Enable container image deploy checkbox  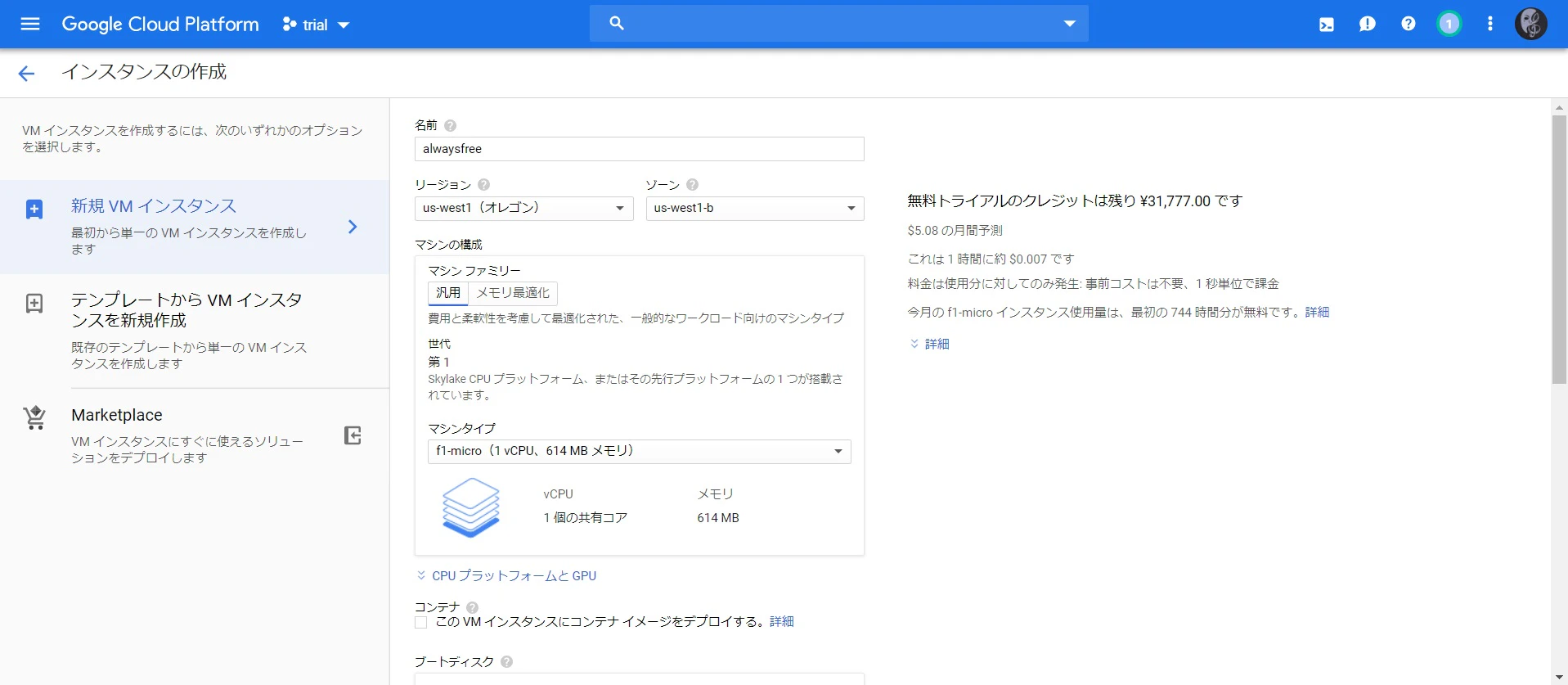click(x=421, y=622)
